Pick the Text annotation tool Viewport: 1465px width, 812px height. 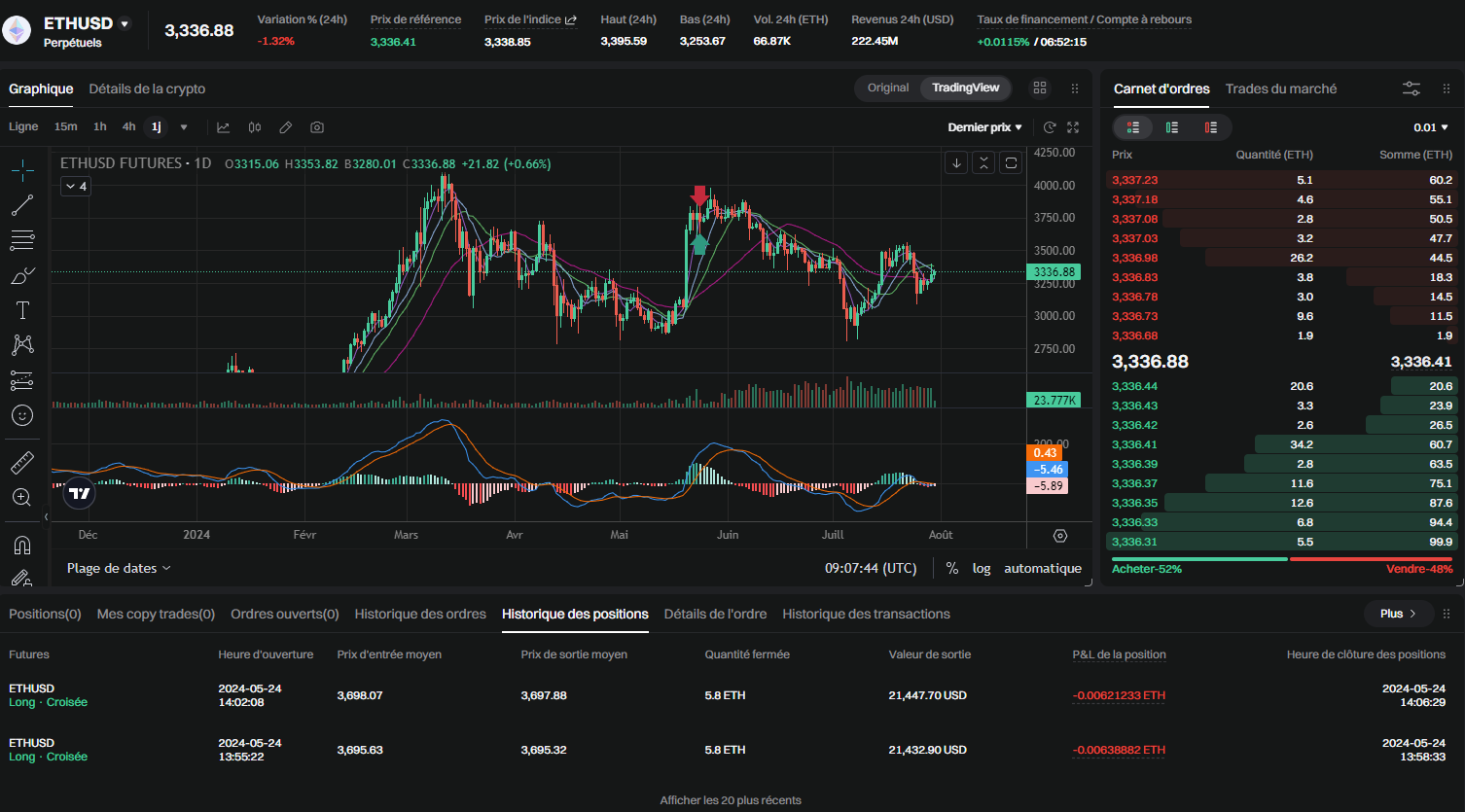pyautogui.click(x=22, y=310)
